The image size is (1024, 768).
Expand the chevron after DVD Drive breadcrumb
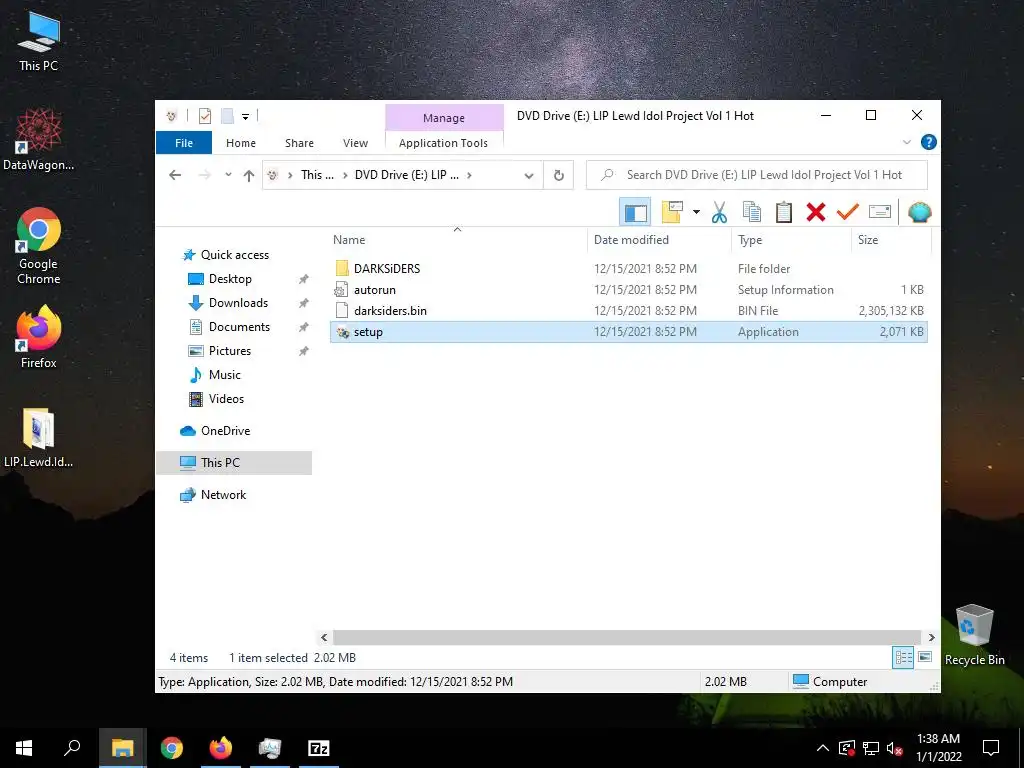click(470, 175)
